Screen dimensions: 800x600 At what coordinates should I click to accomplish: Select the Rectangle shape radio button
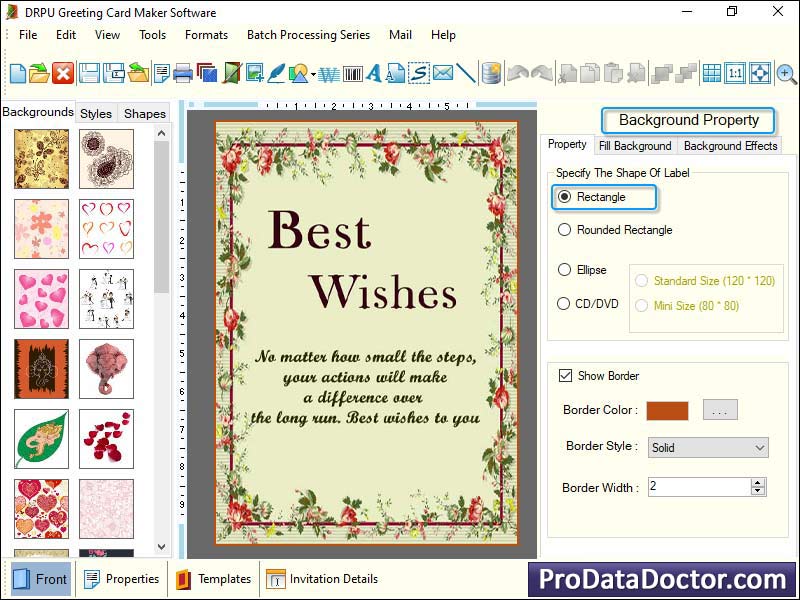(567, 198)
